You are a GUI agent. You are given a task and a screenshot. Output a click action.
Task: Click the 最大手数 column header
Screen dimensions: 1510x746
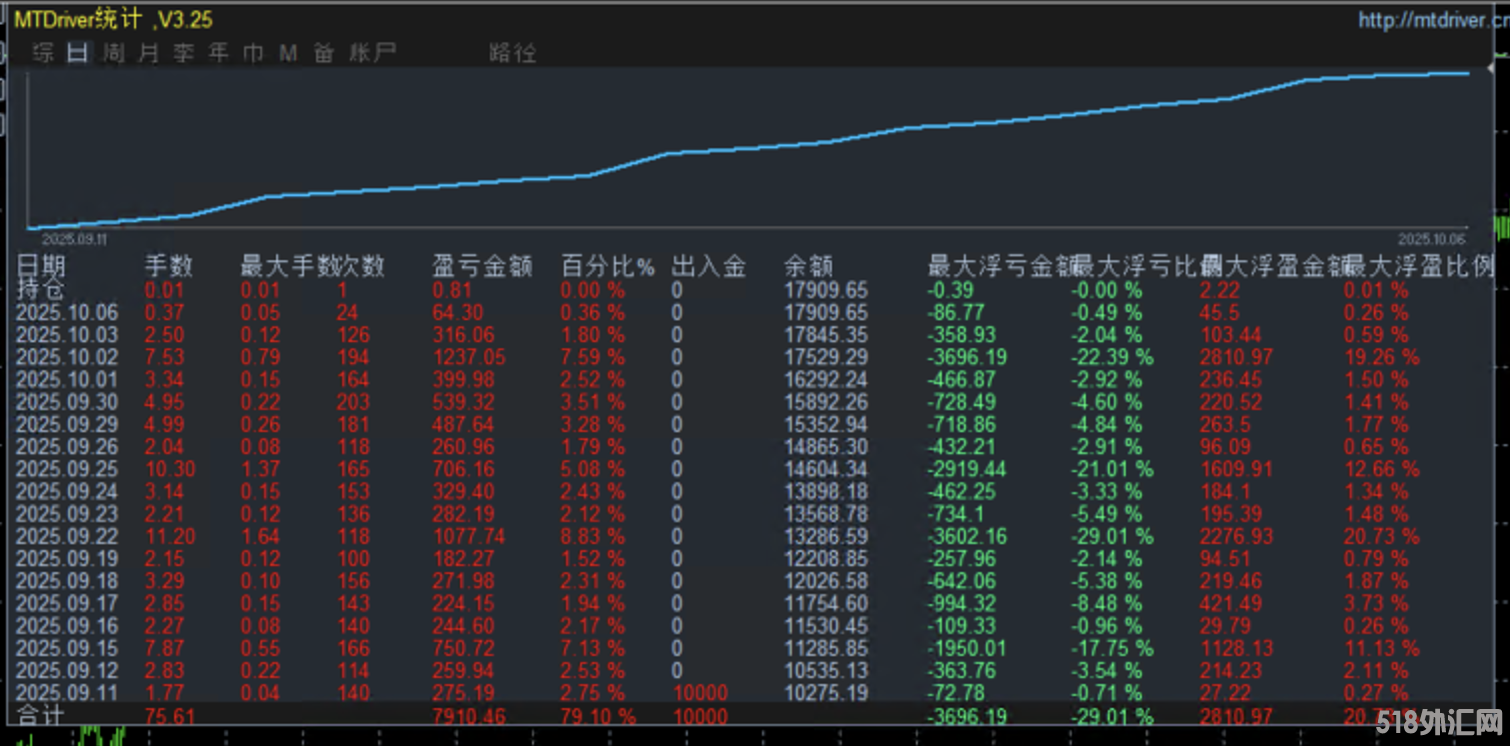[x=288, y=267]
